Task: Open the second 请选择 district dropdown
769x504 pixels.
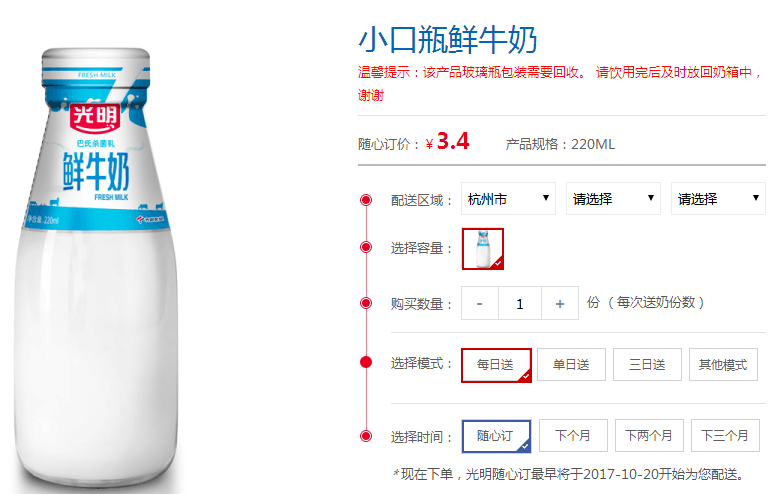Action: pyautogui.click(x=613, y=199)
